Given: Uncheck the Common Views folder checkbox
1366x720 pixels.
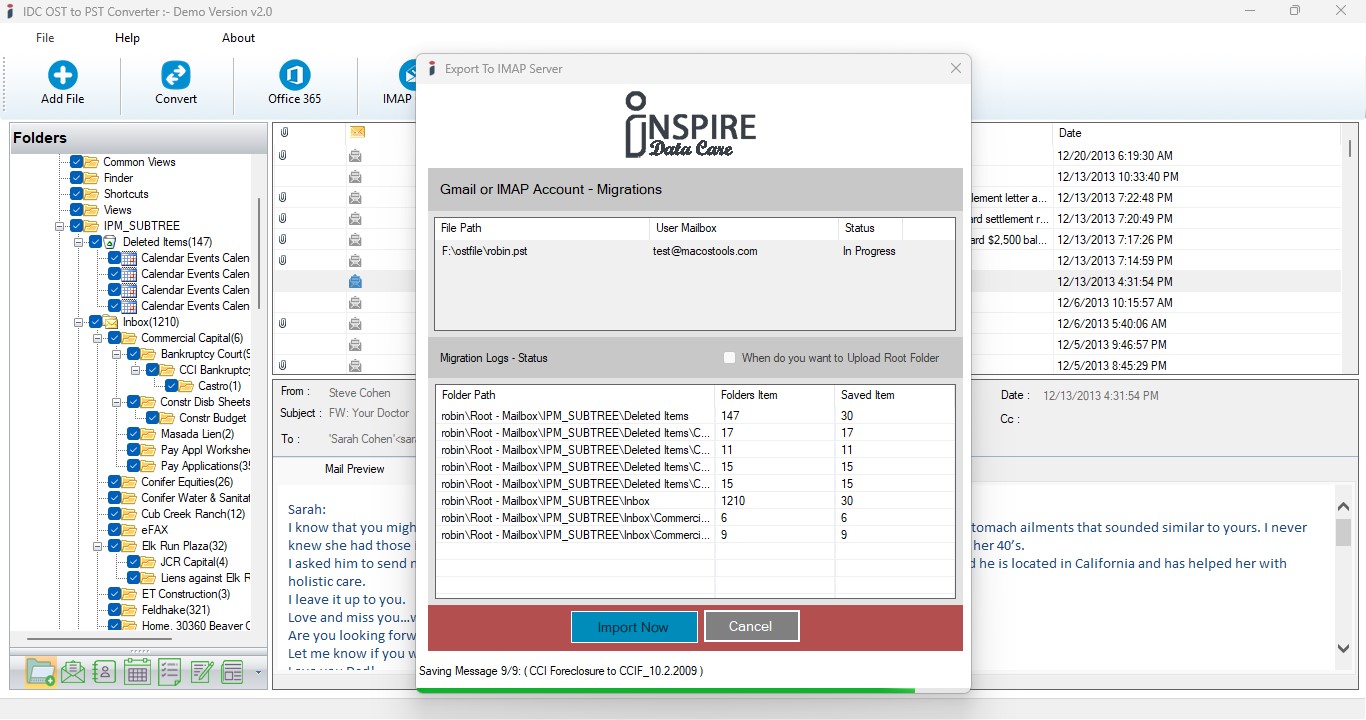Looking at the screenshot, I should (77, 162).
